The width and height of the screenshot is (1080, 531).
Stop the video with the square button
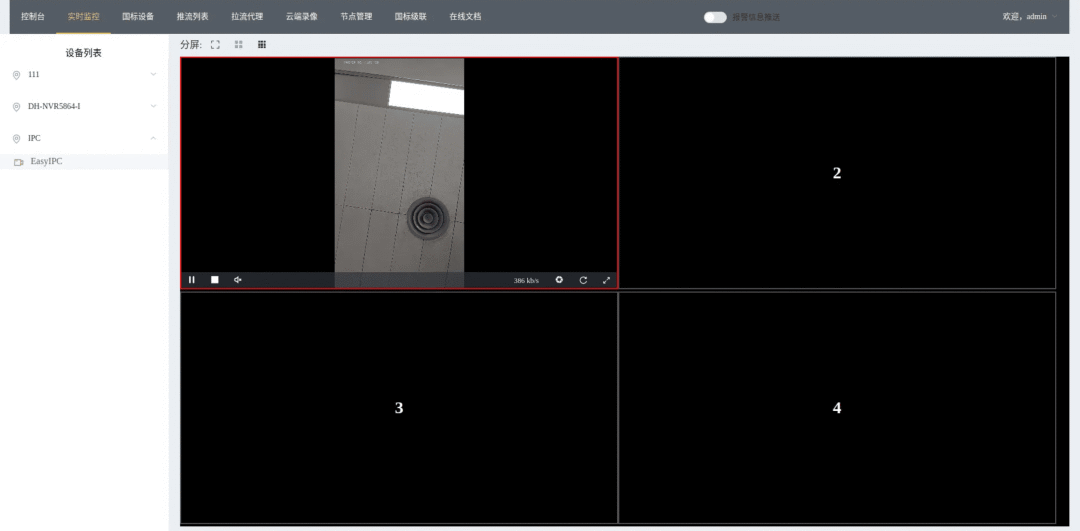[x=215, y=280]
